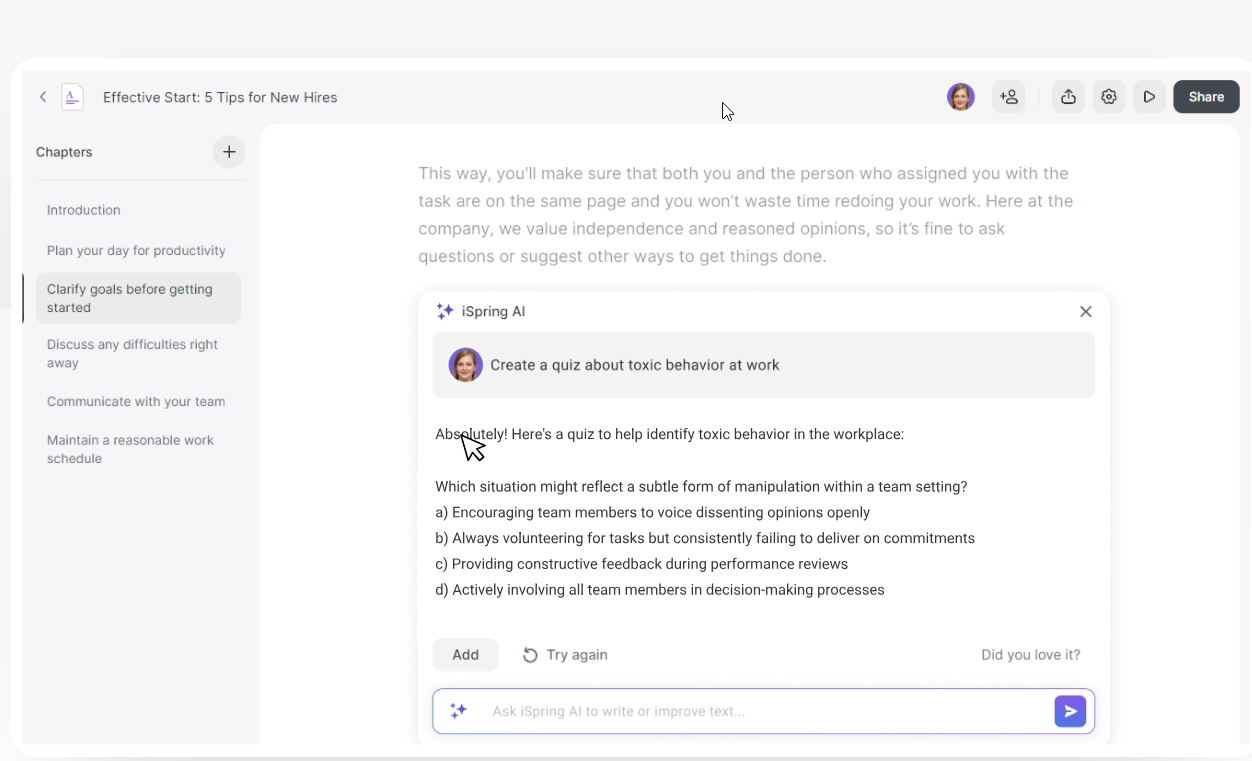
Task: Click the sparkle icon in AI input
Action: click(458, 711)
